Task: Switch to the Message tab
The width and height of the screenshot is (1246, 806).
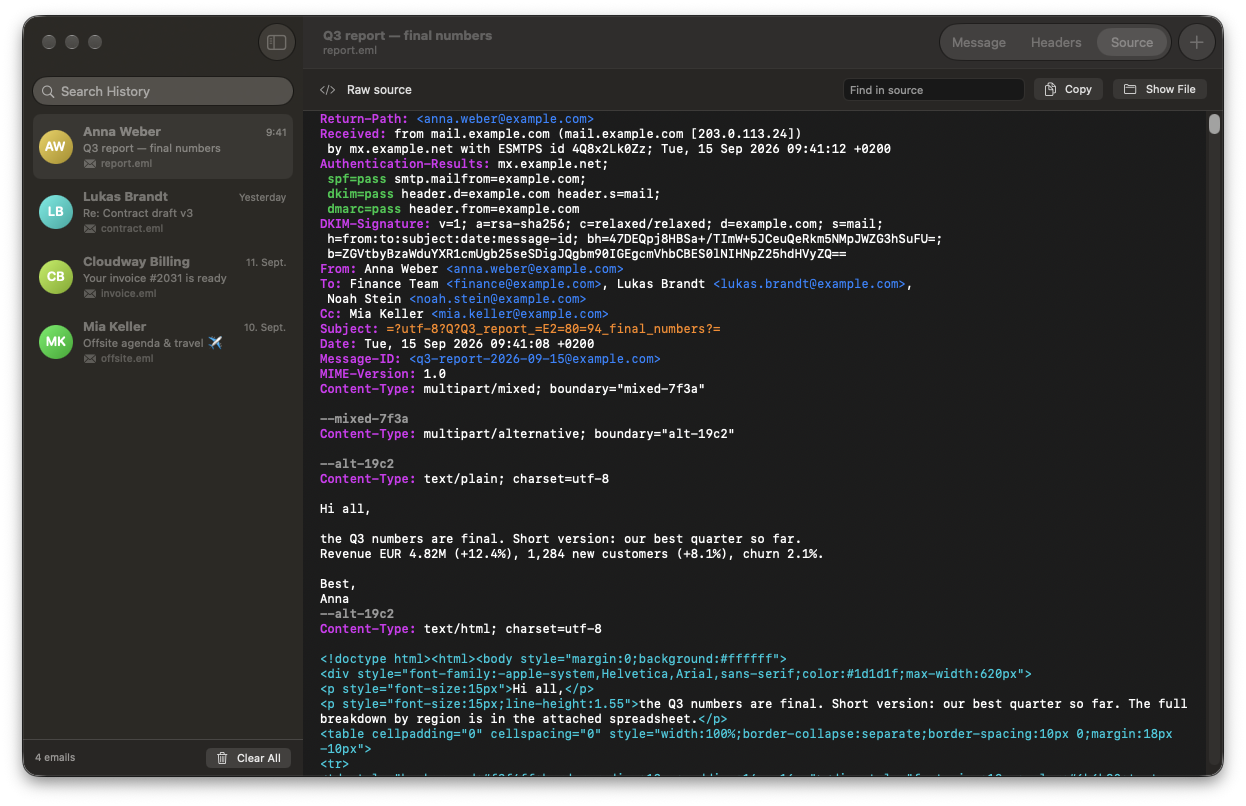Action: pyautogui.click(x=978, y=42)
